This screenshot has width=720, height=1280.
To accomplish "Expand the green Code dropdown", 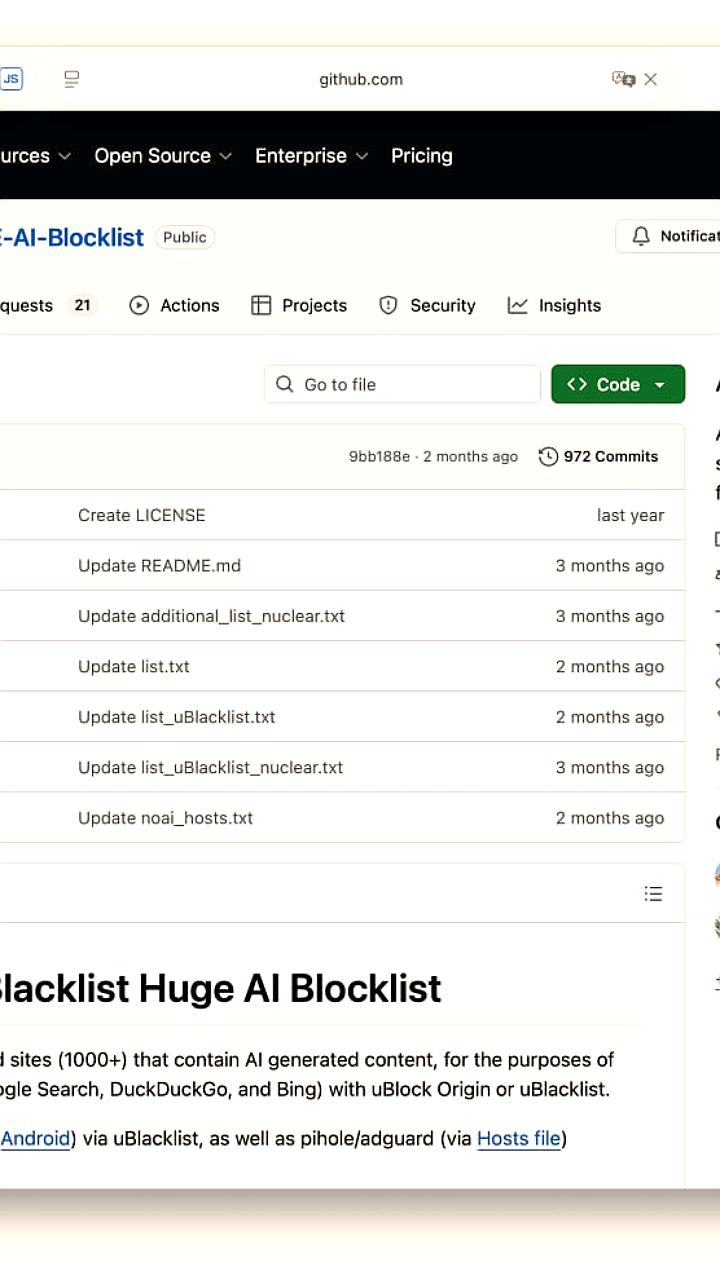I will click(618, 385).
